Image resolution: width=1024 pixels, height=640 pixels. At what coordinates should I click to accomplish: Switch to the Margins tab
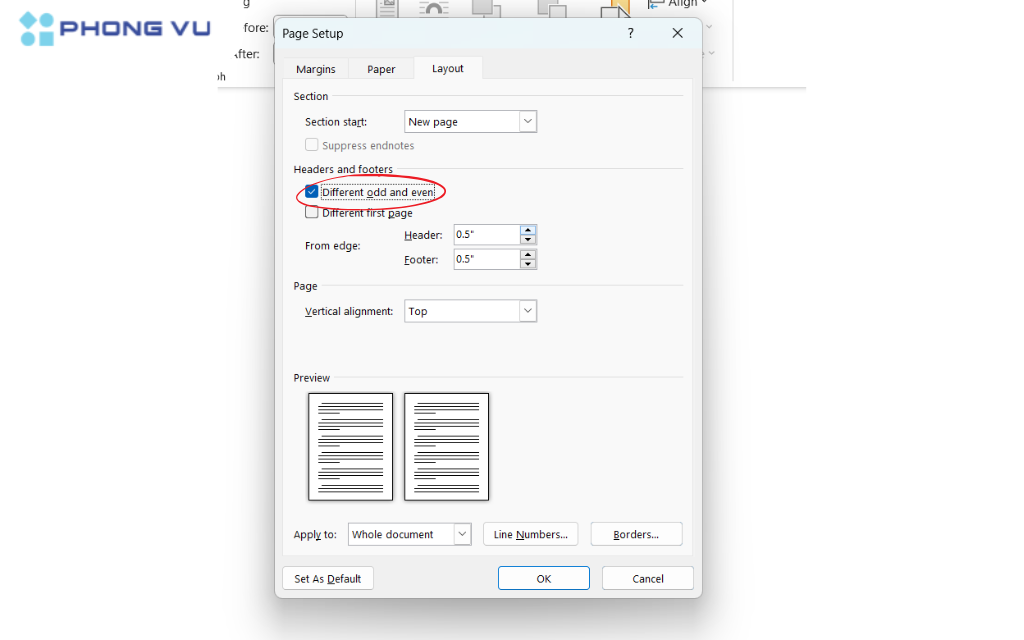click(315, 68)
